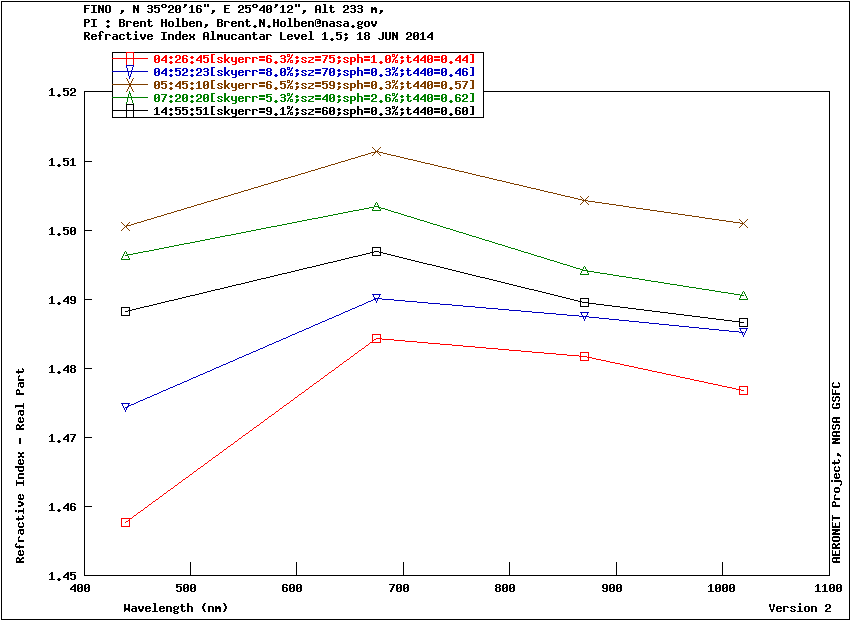Click the Version 2 text
Viewport: 850px width, 620px height.
pos(799,607)
